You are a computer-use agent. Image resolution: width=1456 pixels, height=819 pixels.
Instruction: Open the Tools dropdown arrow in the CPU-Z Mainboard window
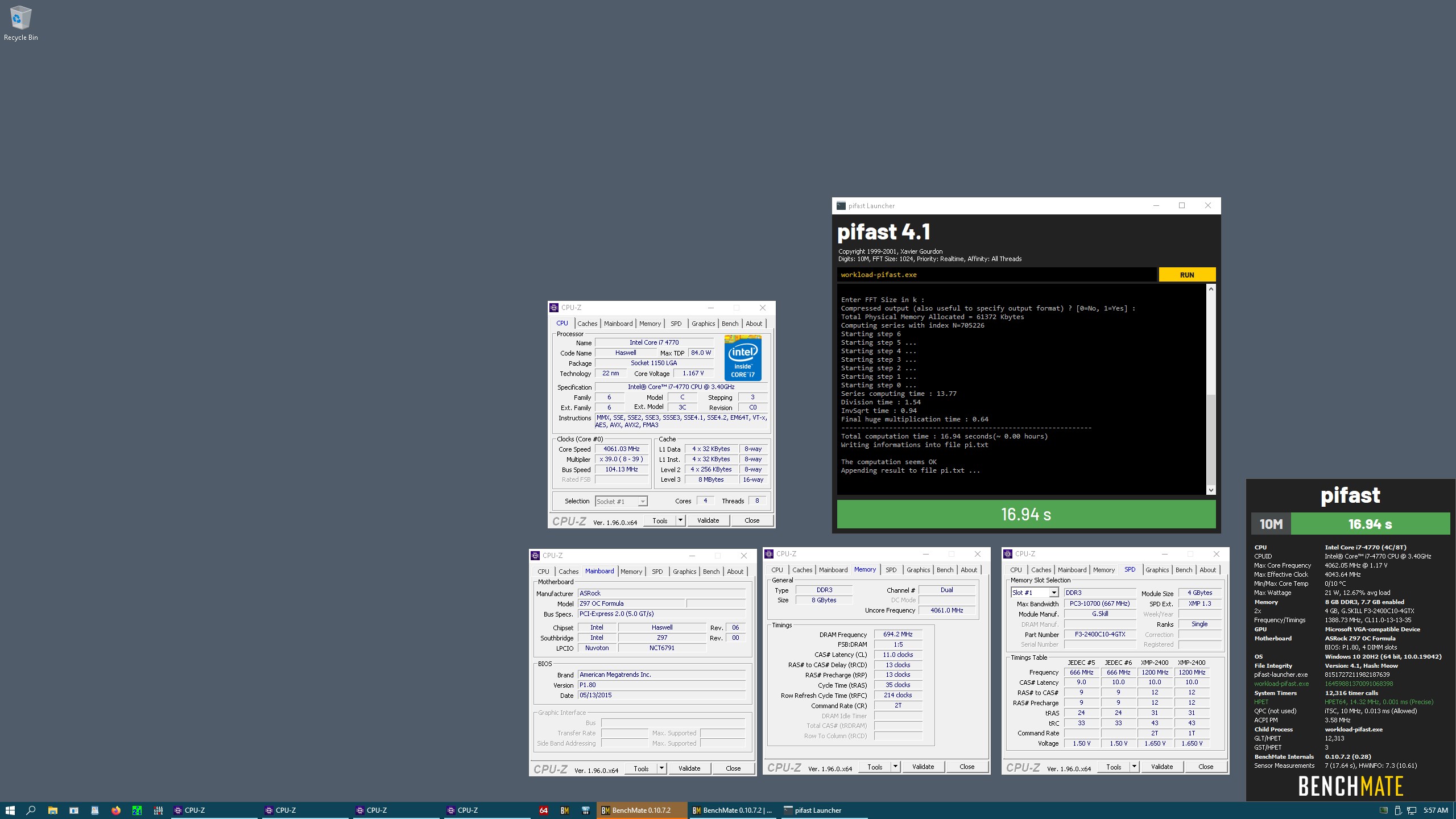point(661,768)
